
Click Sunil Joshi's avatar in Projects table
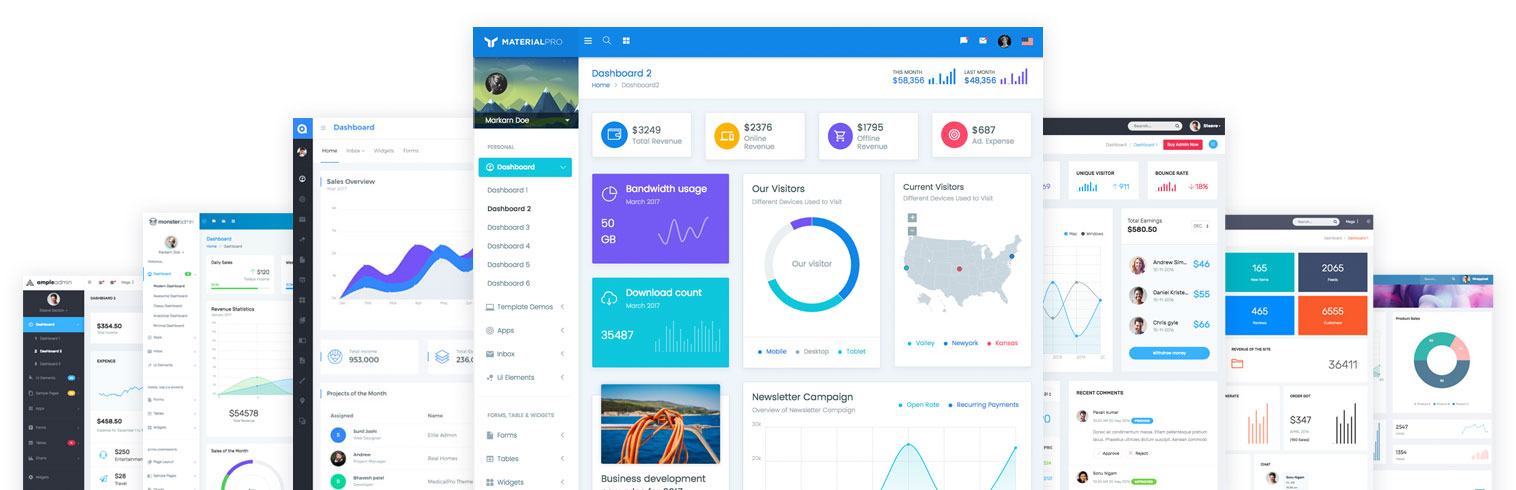[338, 435]
